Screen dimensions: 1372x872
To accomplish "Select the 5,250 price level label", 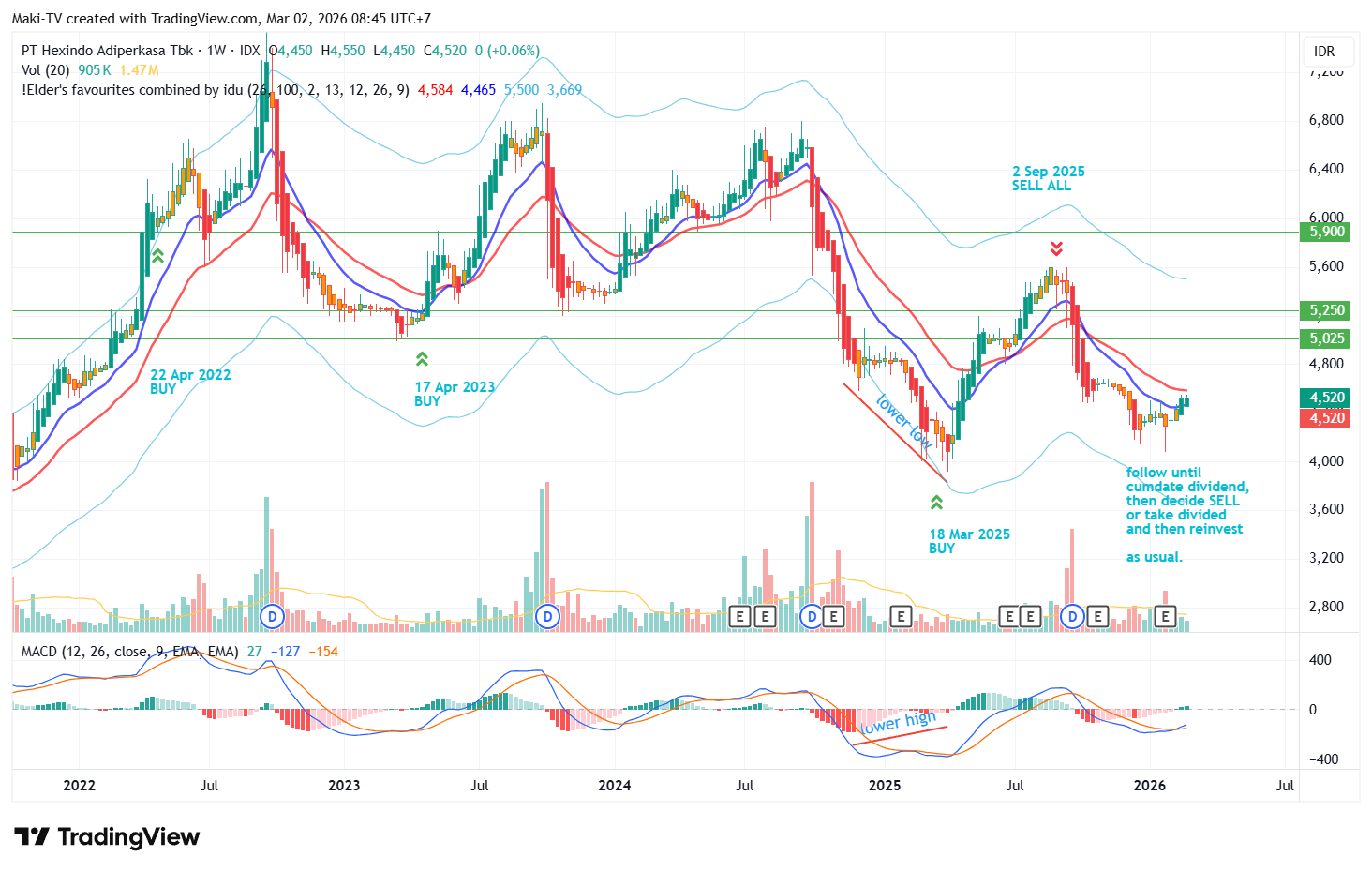I will [x=1326, y=310].
